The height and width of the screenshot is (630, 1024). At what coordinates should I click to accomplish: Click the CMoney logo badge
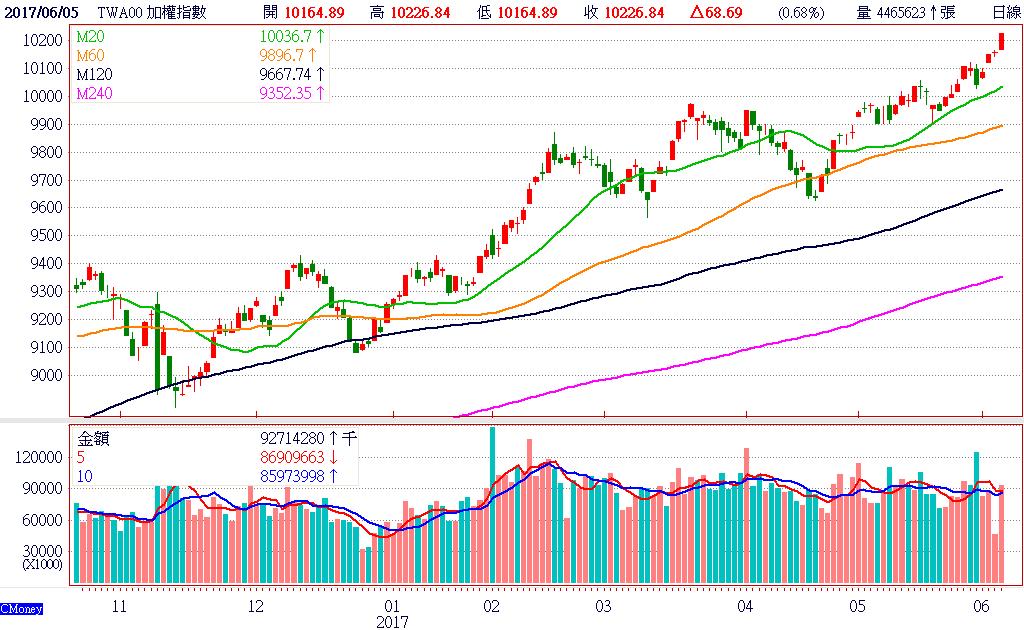point(21,608)
